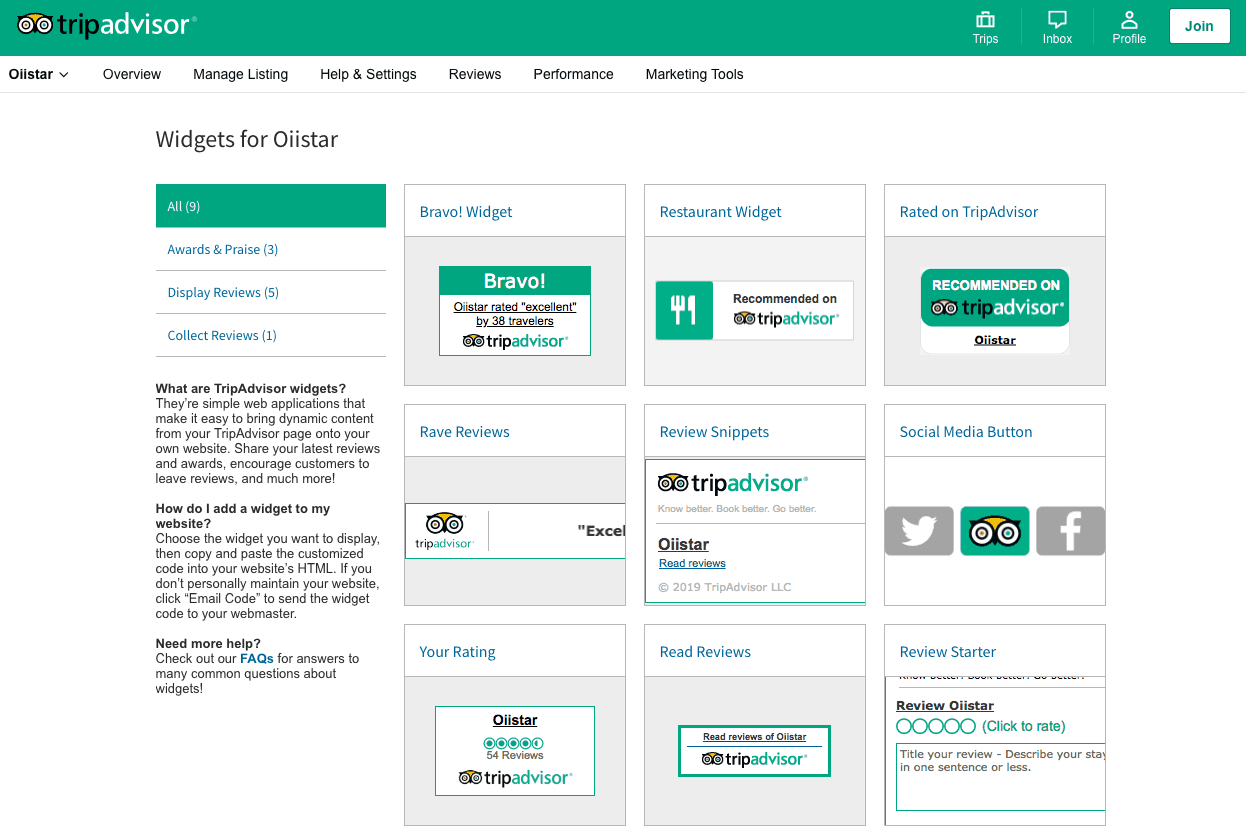This screenshot has height=833, width=1246.
Task: Click the tripadvisor logo in Your Rating preview
Action: [x=515, y=778]
